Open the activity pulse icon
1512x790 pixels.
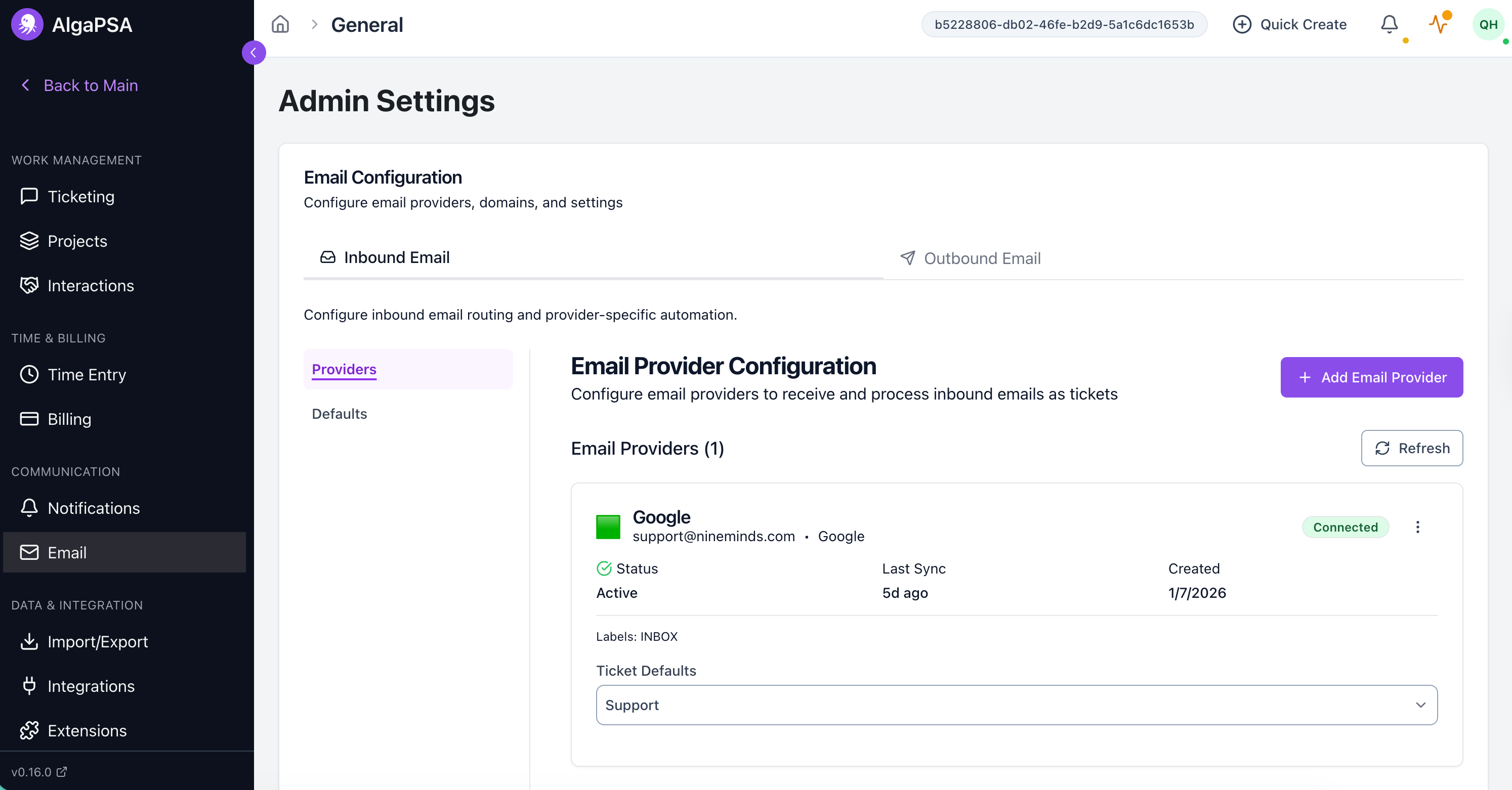(1438, 24)
